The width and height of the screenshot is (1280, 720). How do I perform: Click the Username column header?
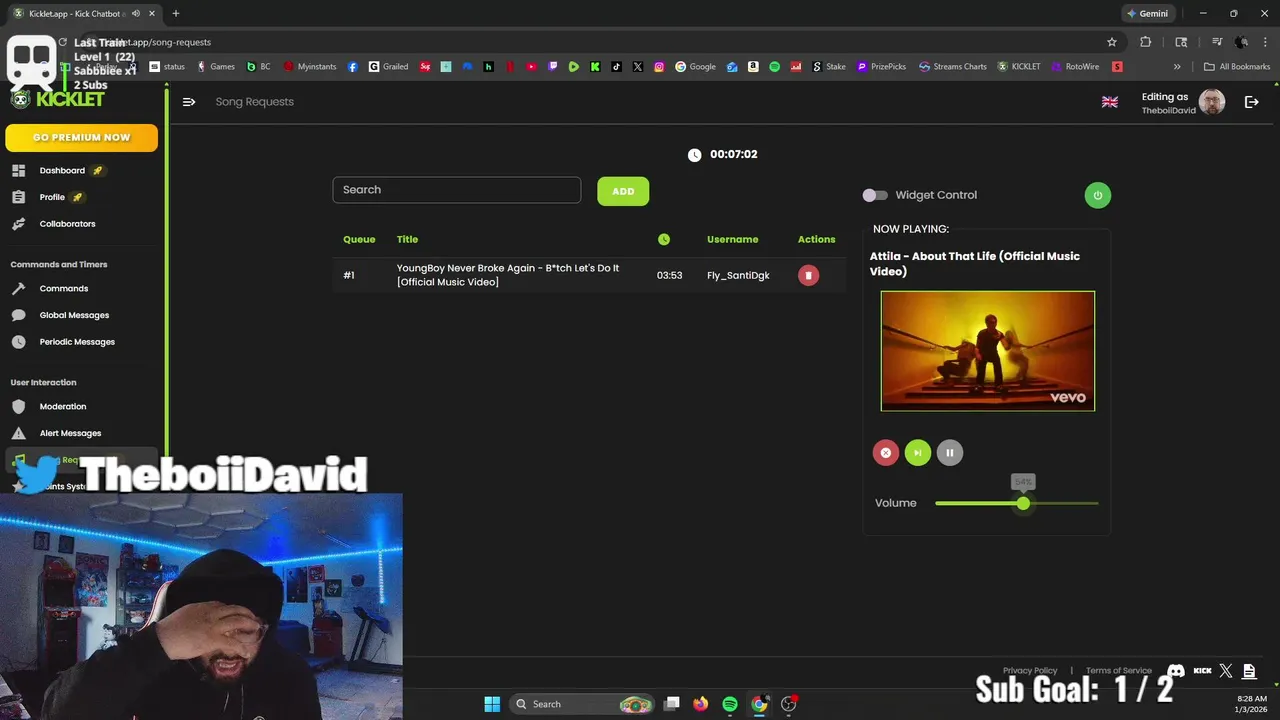[732, 239]
